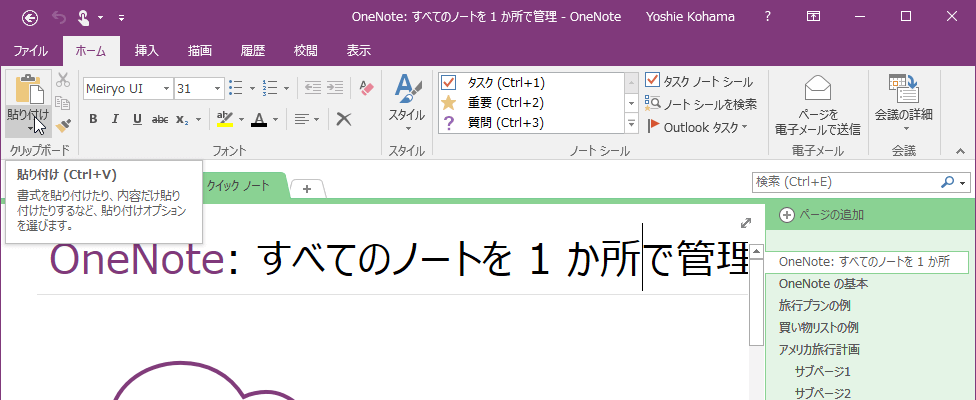The height and width of the screenshot is (400, 976).
Task: Toggle Touch/Mouse mode hand icon
Action: [x=84, y=17]
